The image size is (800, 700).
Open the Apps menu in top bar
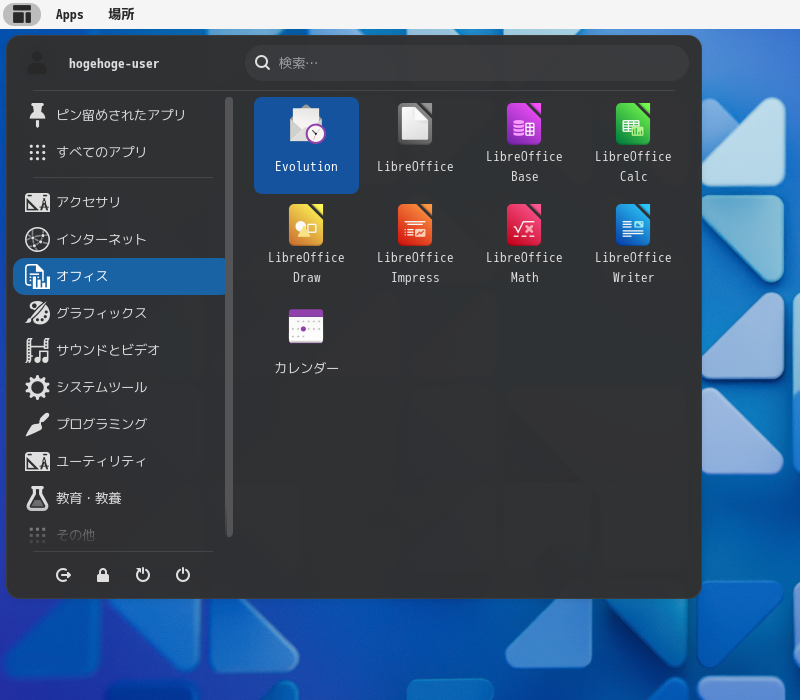[x=69, y=14]
